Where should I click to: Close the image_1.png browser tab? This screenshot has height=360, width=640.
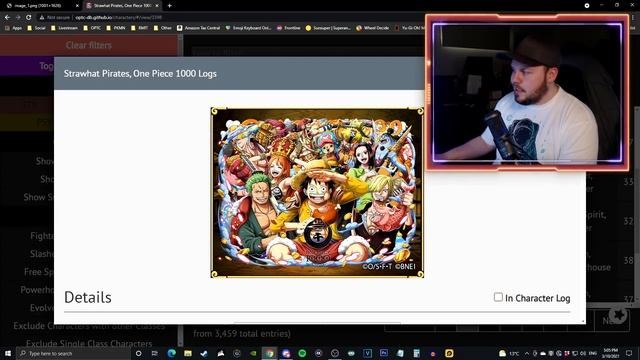(x=77, y=6)
